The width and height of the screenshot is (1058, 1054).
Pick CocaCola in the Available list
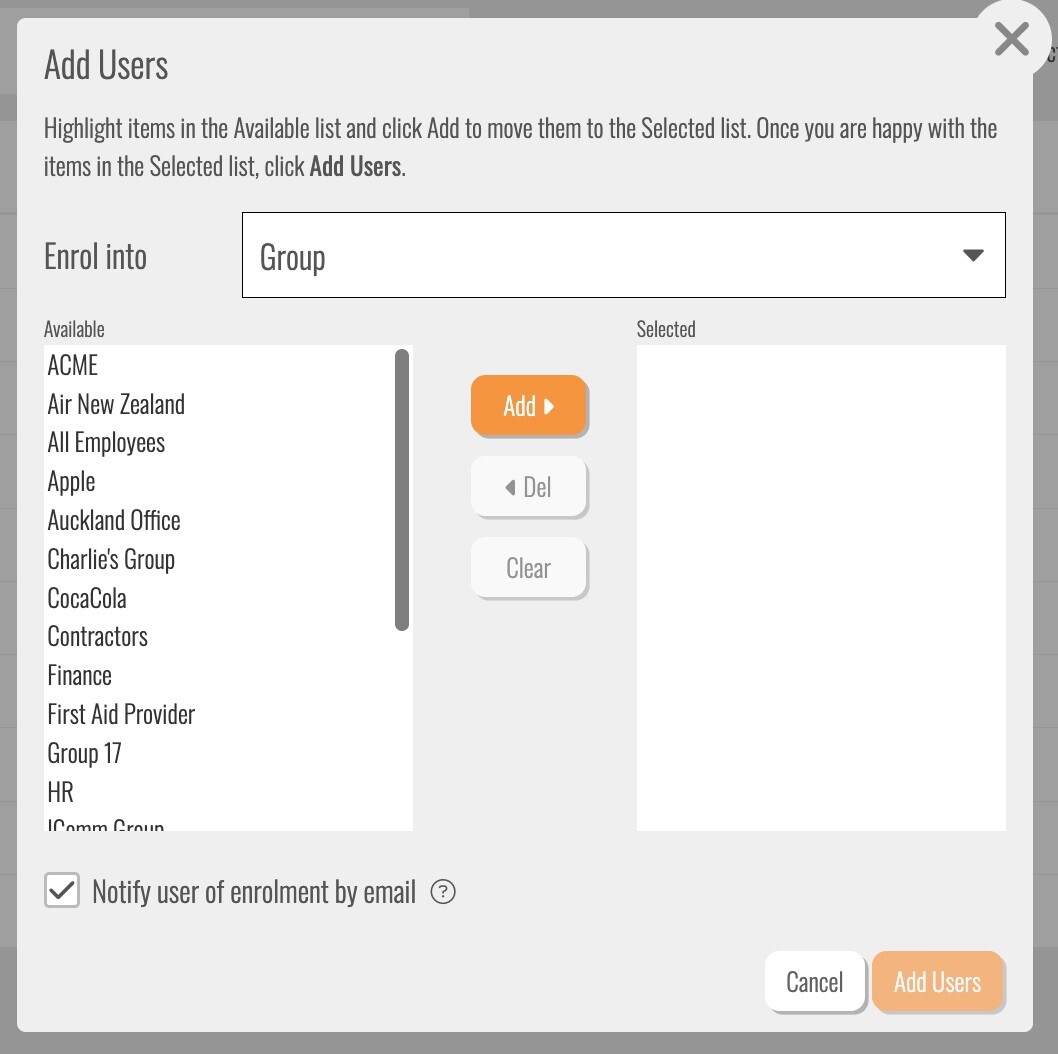87,599
